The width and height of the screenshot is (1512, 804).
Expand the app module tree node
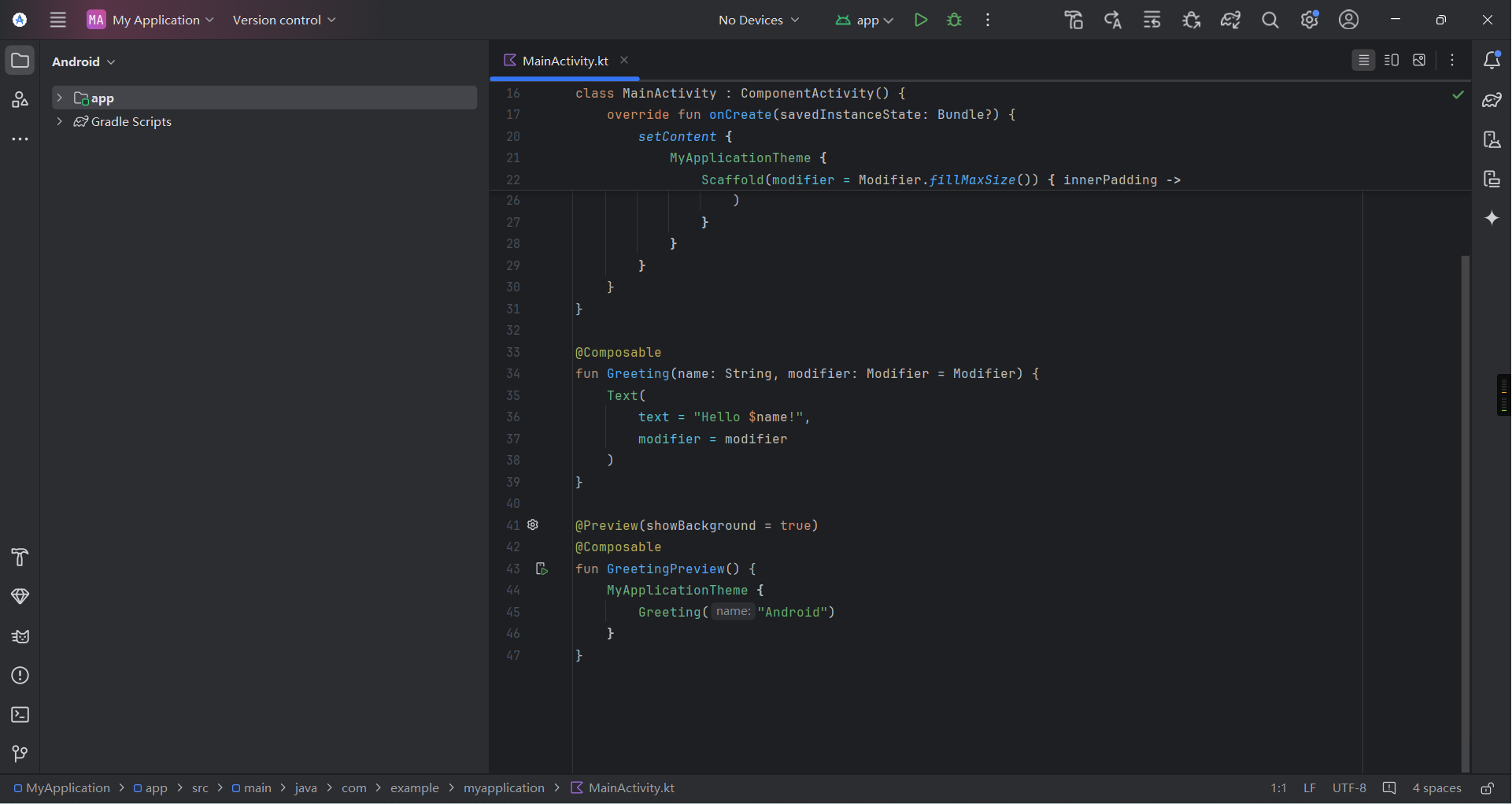(59, 98)
